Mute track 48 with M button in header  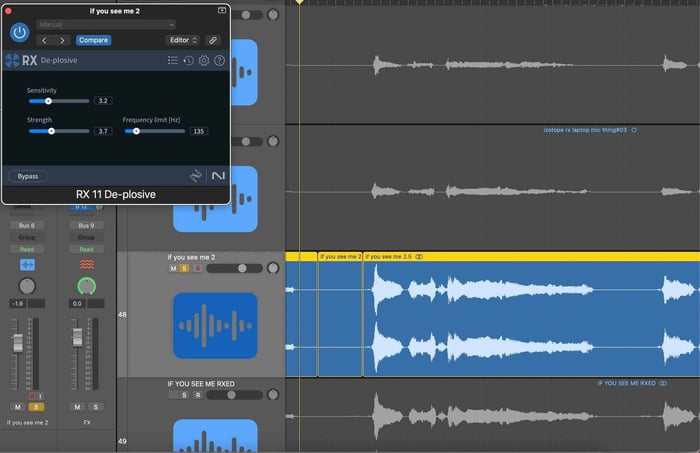pos(173,268)
